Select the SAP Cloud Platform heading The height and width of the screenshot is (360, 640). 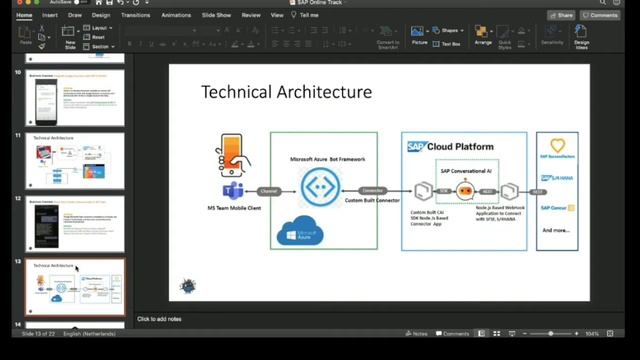pyautogui.click(x=451, y=147)
